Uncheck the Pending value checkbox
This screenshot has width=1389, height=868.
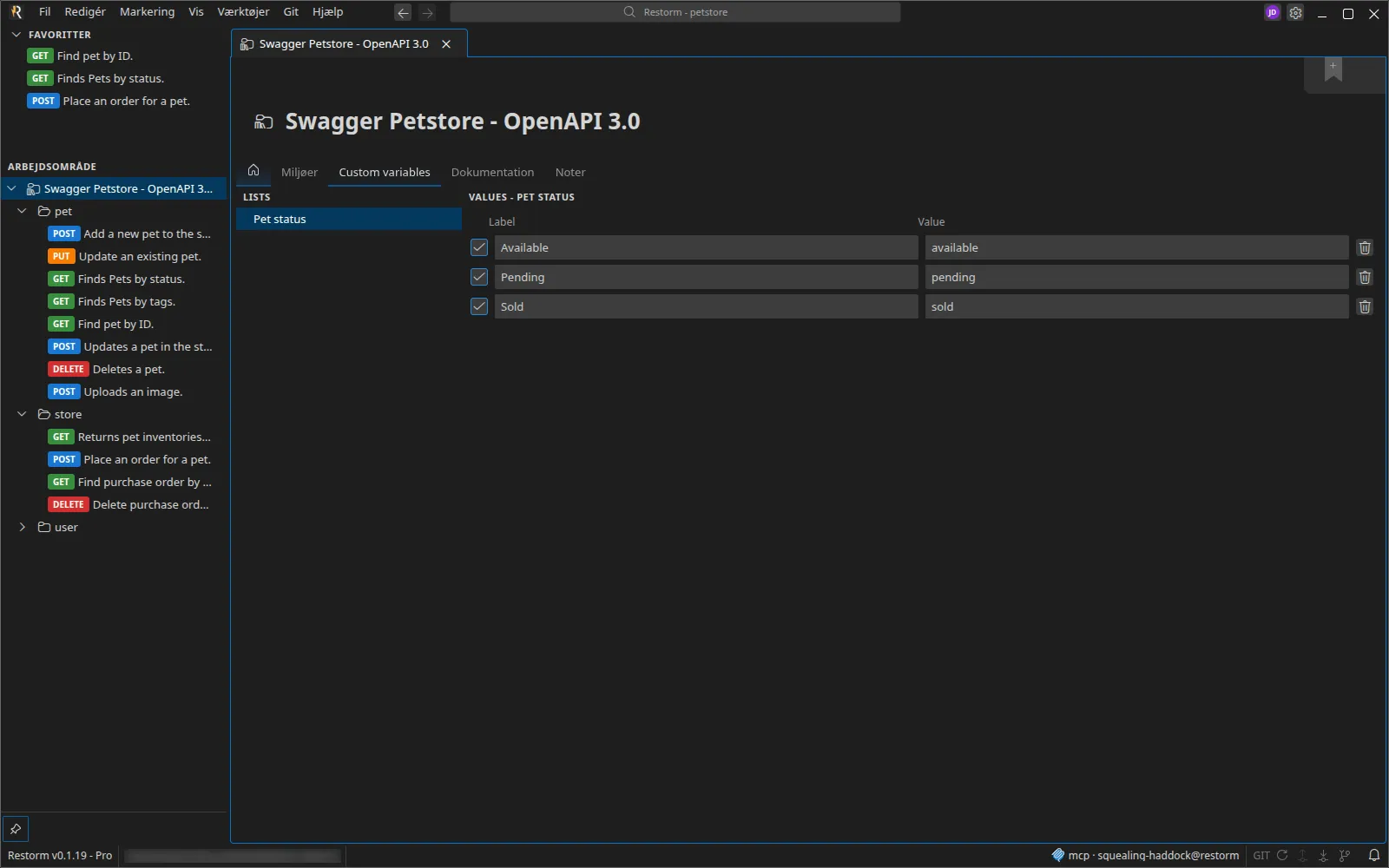coord(479,277)
